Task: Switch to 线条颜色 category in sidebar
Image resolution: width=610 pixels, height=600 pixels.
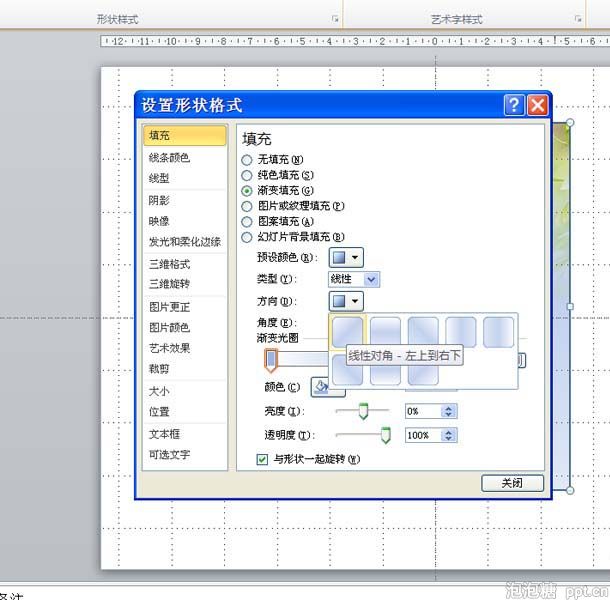Action: click(169, 157)
